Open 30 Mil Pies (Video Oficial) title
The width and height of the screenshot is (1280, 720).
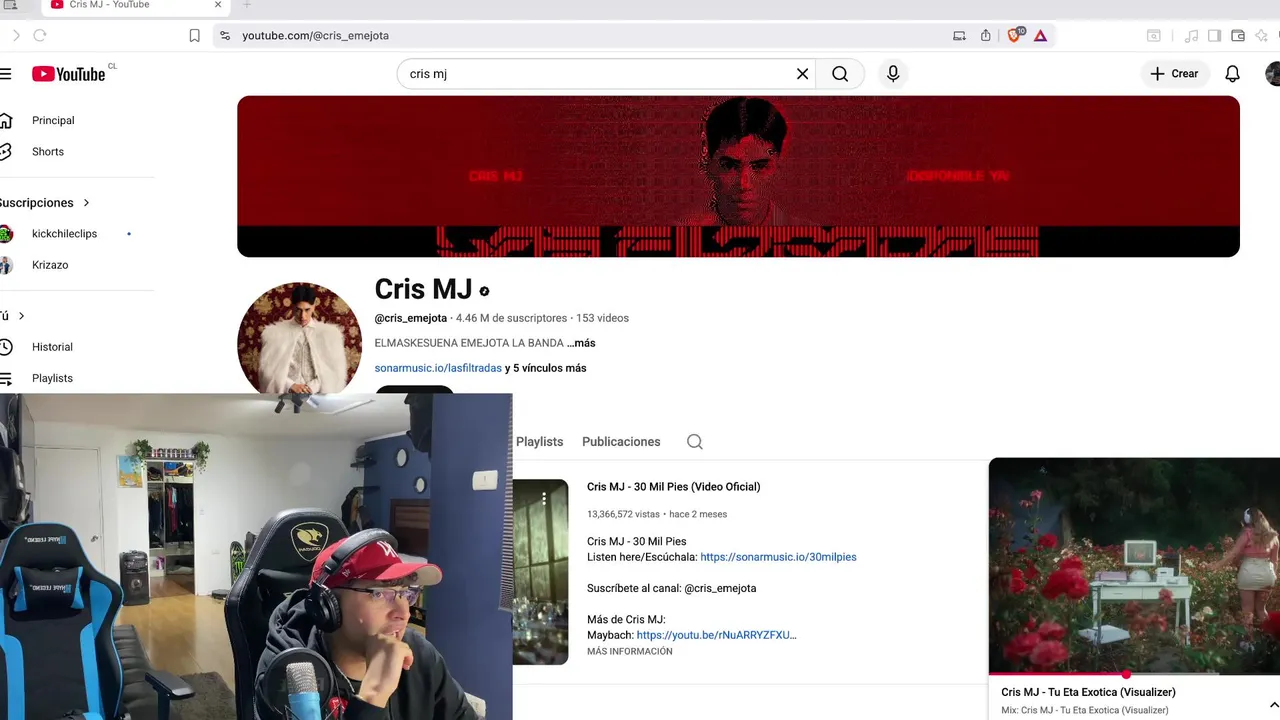pyautogui.click(x=673, y=487)
